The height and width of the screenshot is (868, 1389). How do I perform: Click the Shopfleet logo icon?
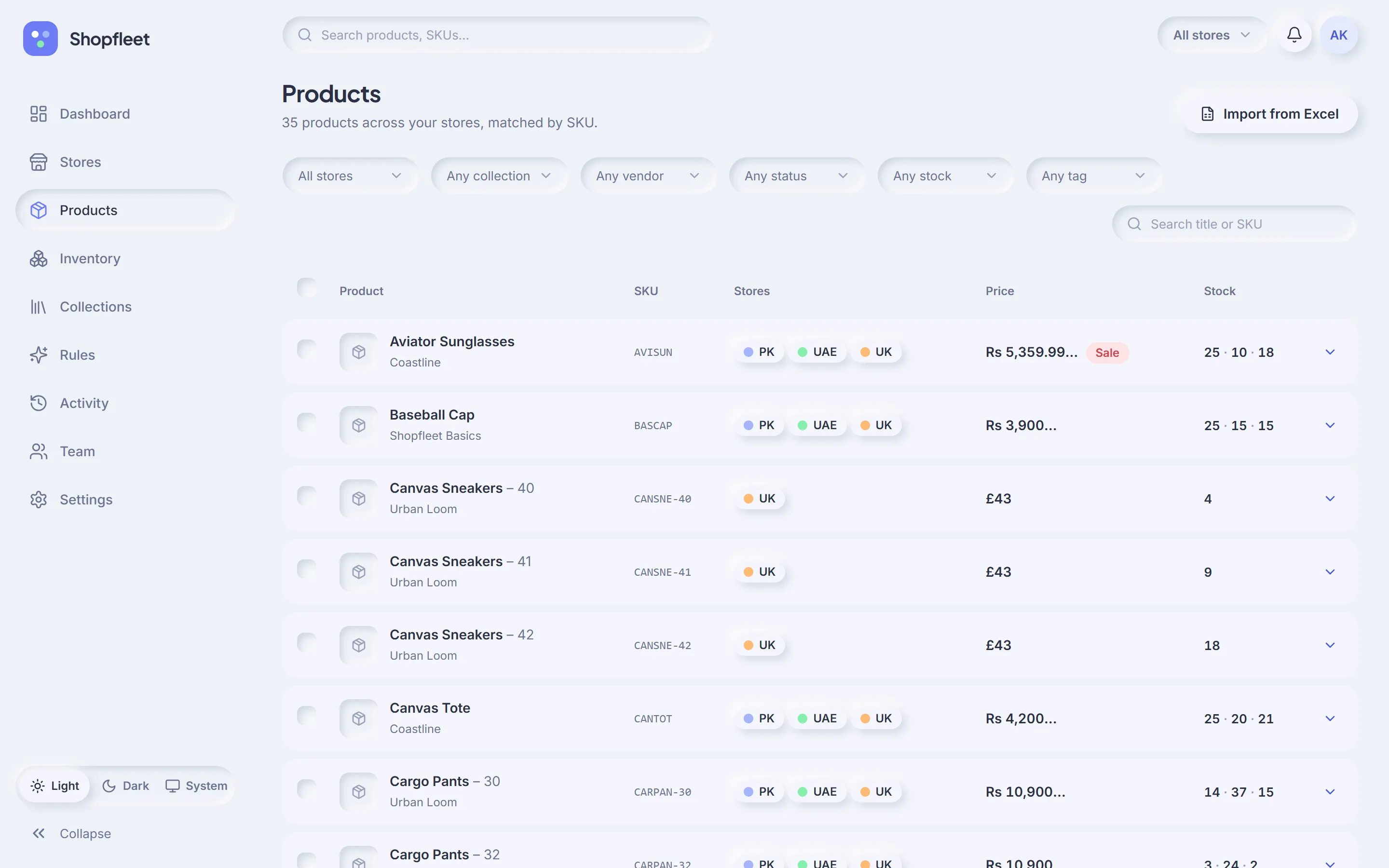[40, 39]
